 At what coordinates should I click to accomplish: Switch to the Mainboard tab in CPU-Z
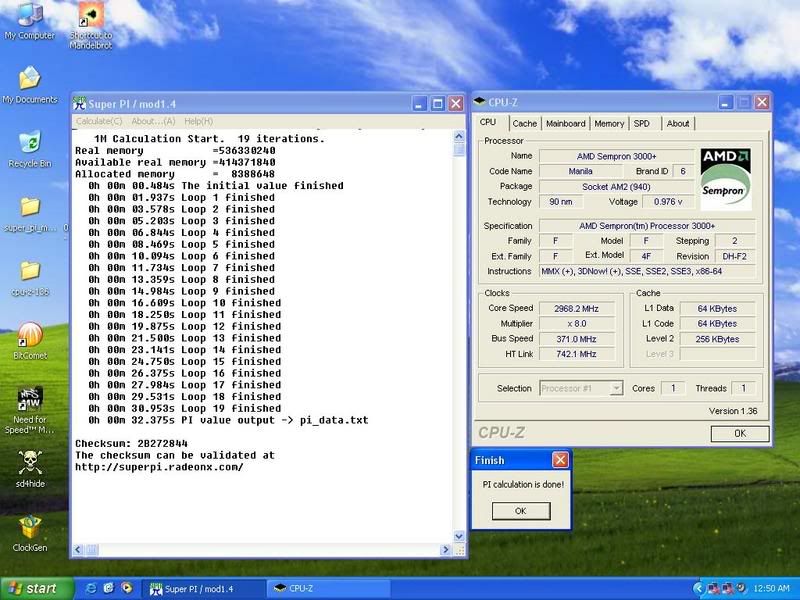point(565,123)
